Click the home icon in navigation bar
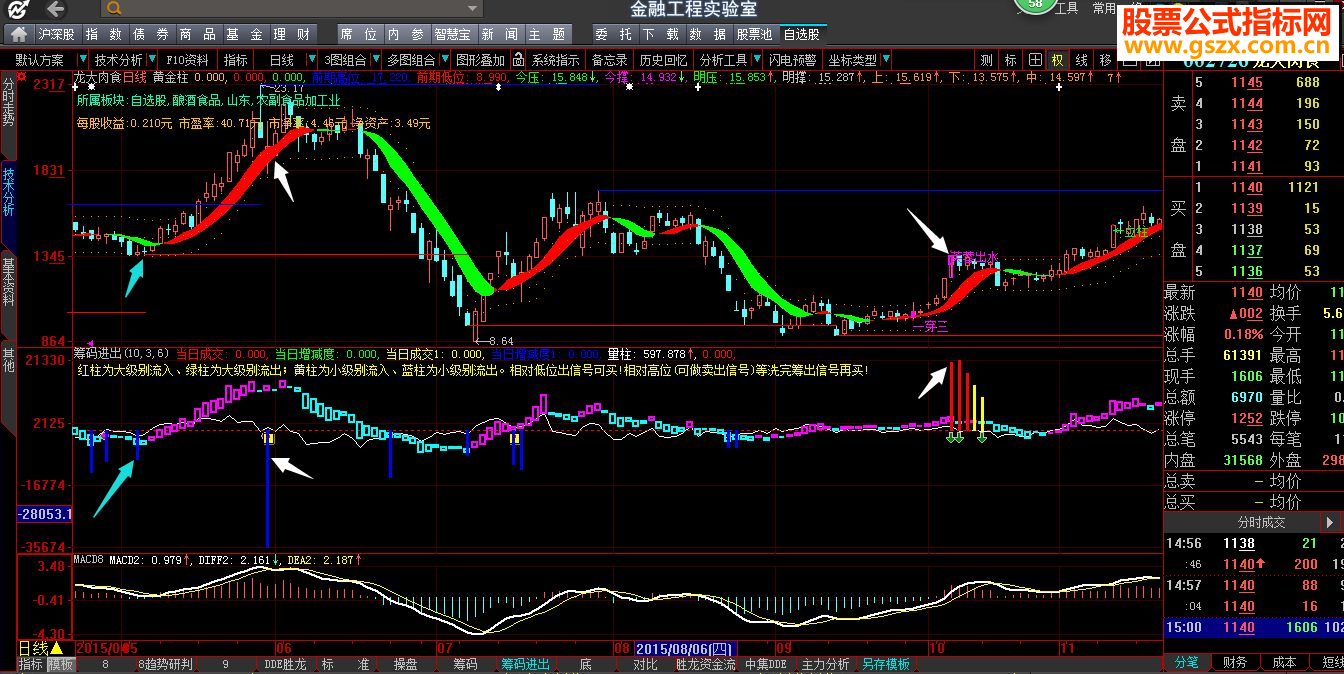The width and height of the screenshot is (1344, 674). pos(18,33)
